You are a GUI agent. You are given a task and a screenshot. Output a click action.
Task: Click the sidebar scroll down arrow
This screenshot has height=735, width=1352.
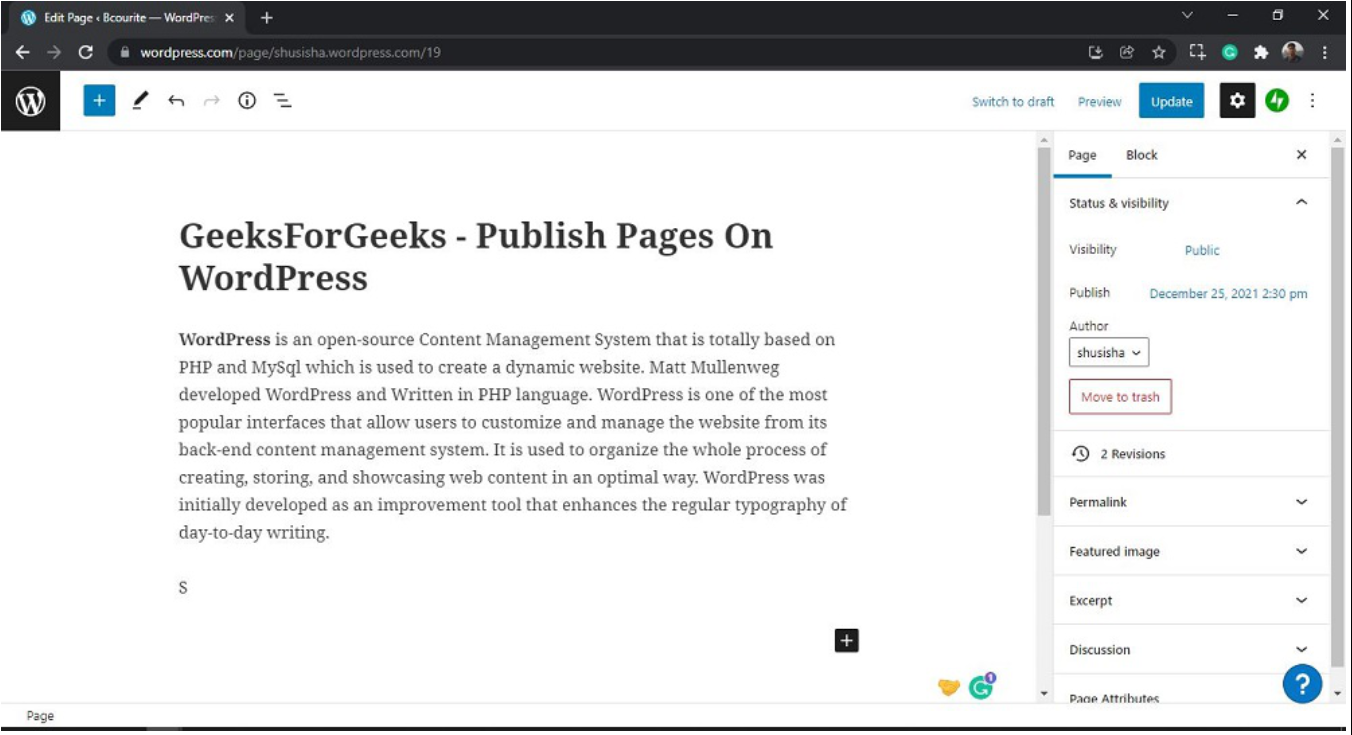click(1337, 693)
